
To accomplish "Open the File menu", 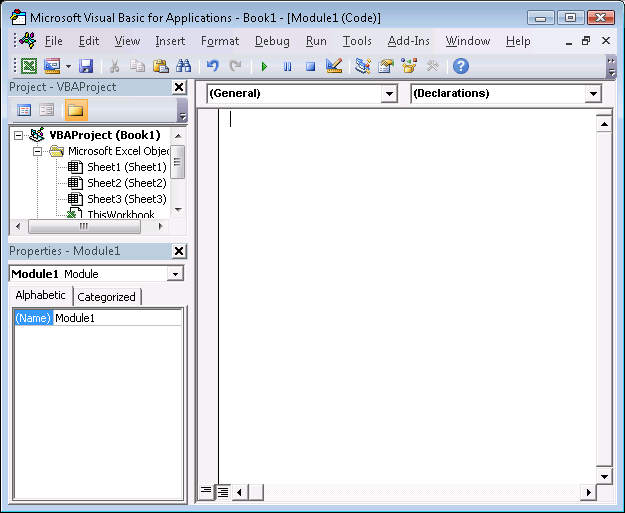I will 53,41.
